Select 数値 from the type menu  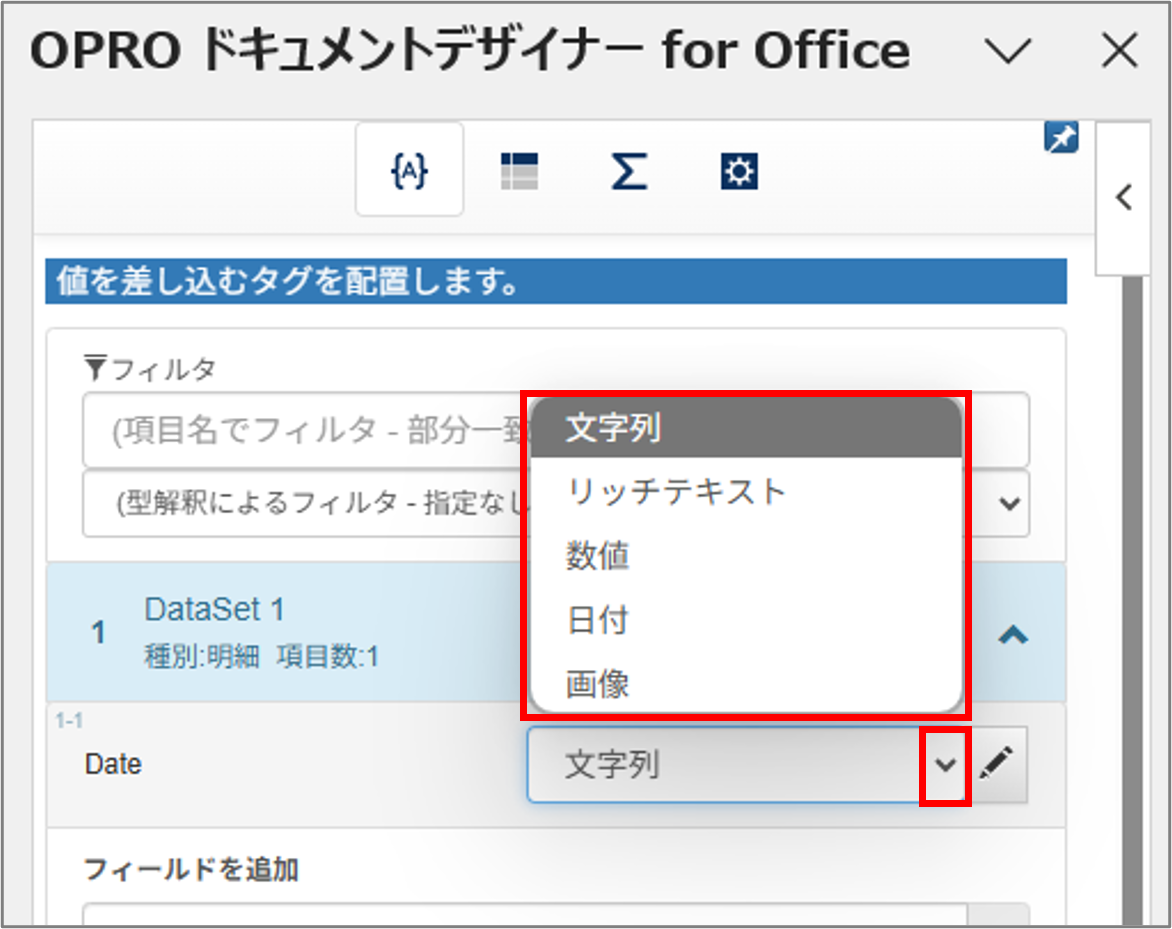[598, 556]
